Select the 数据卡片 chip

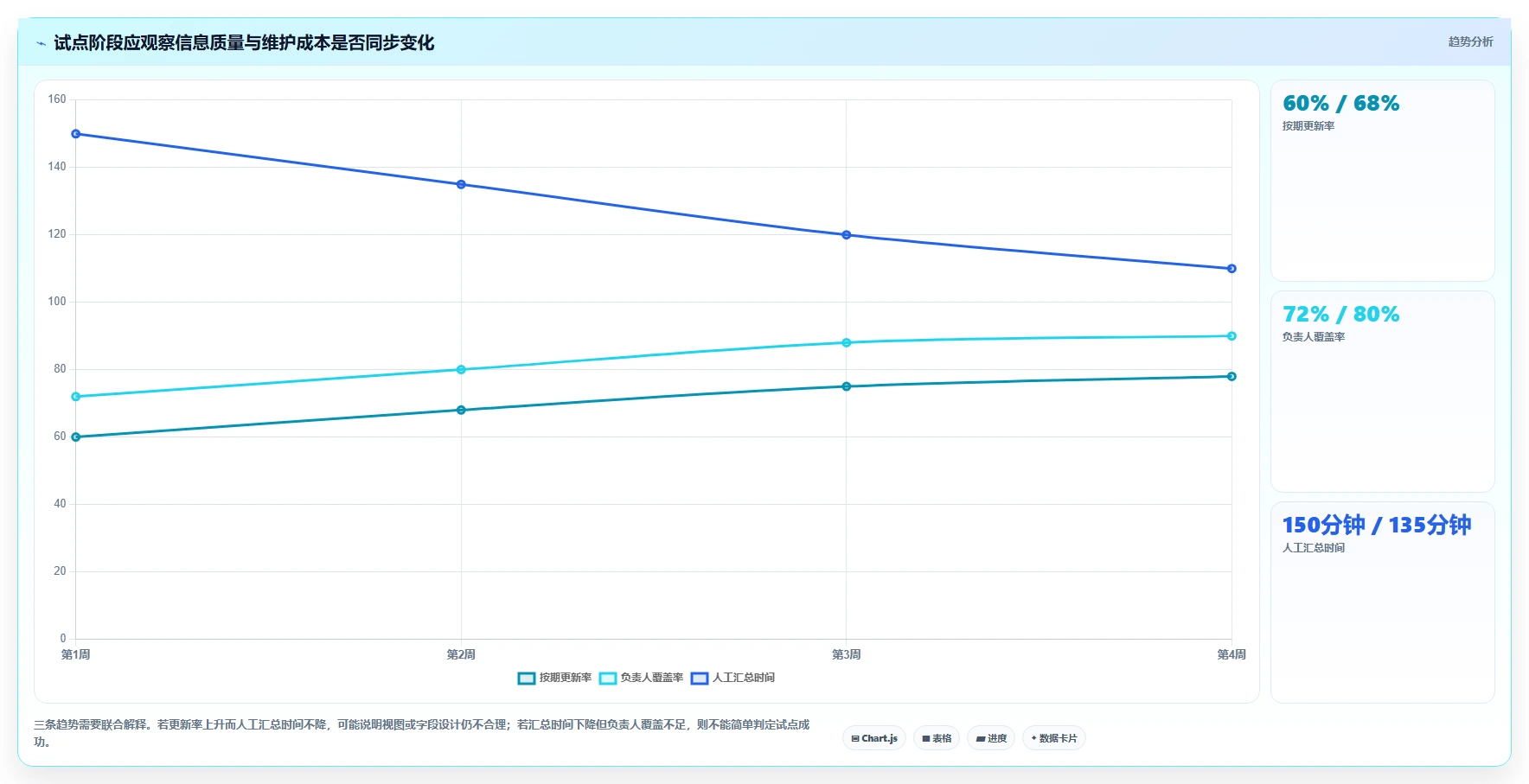[1054, 738]
